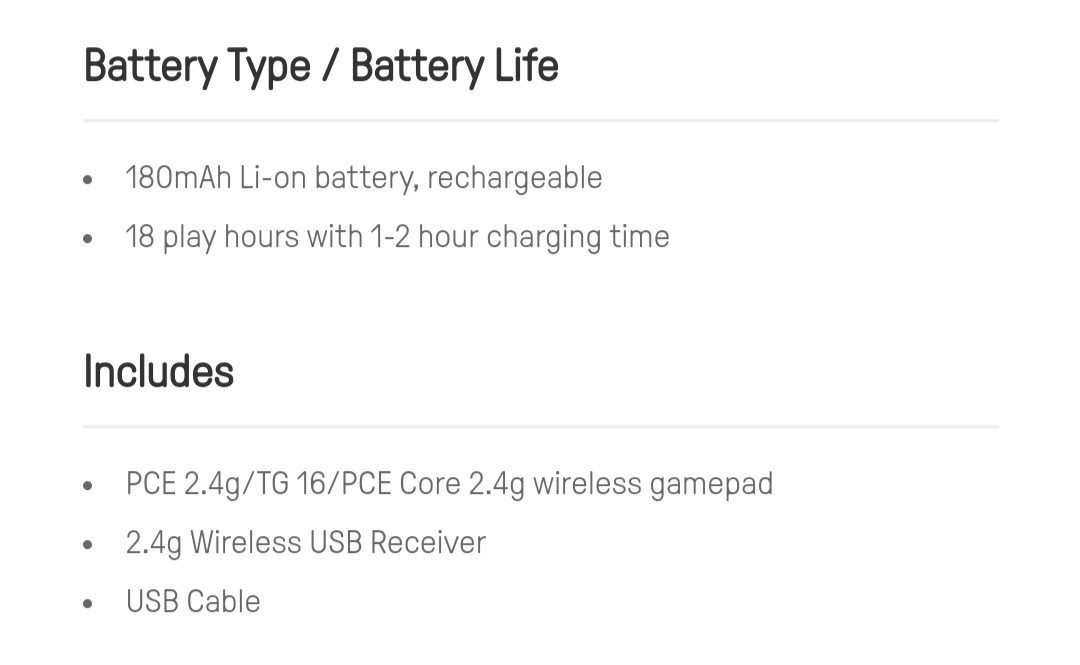
Task: Click the "Includes" section heading
Action: point(158,372)
